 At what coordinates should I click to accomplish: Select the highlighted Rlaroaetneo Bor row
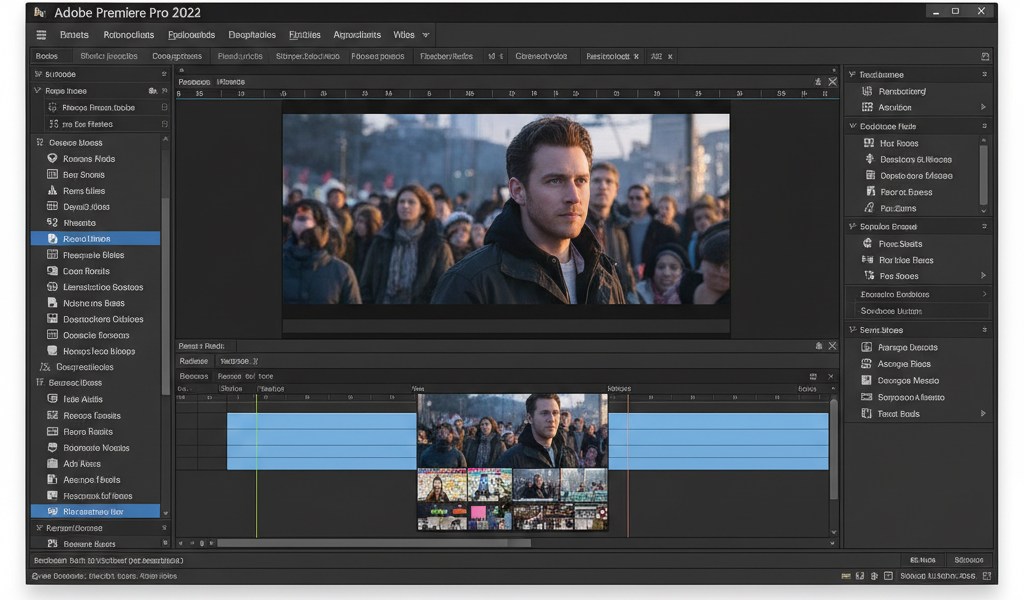coord(95,511)
